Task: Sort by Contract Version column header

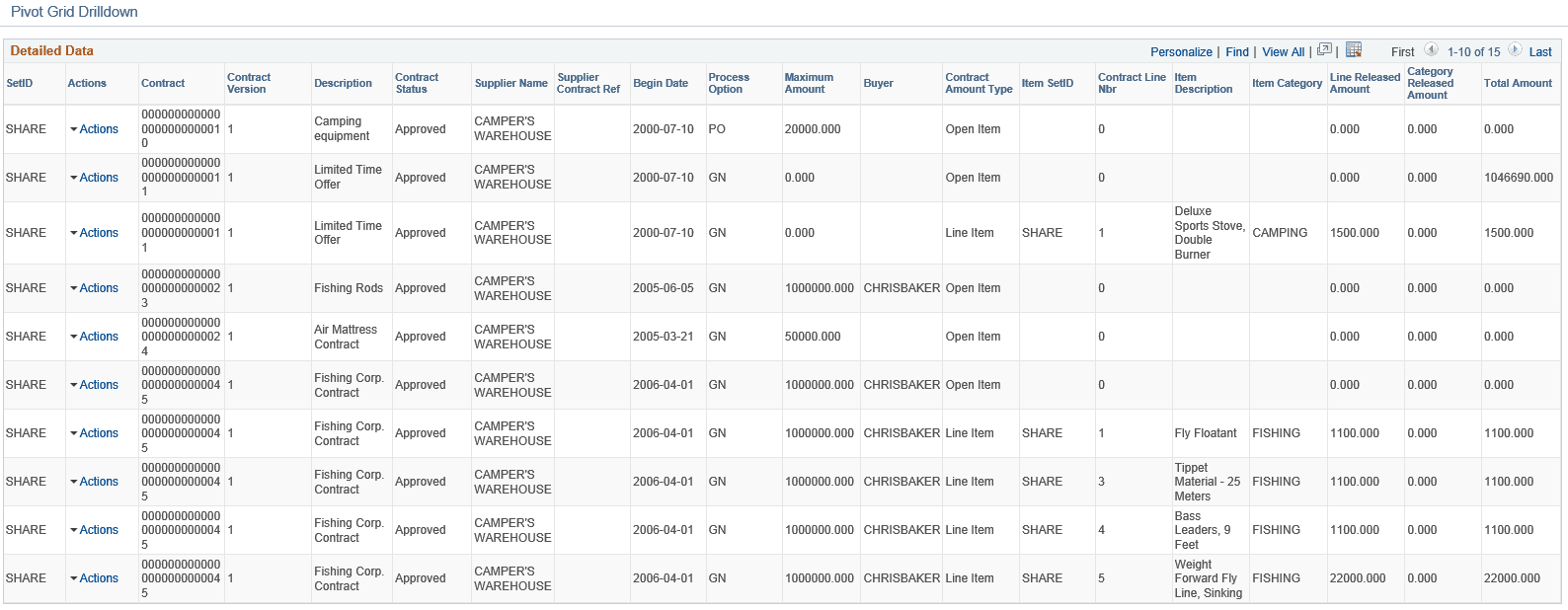Action: [249, 83]
